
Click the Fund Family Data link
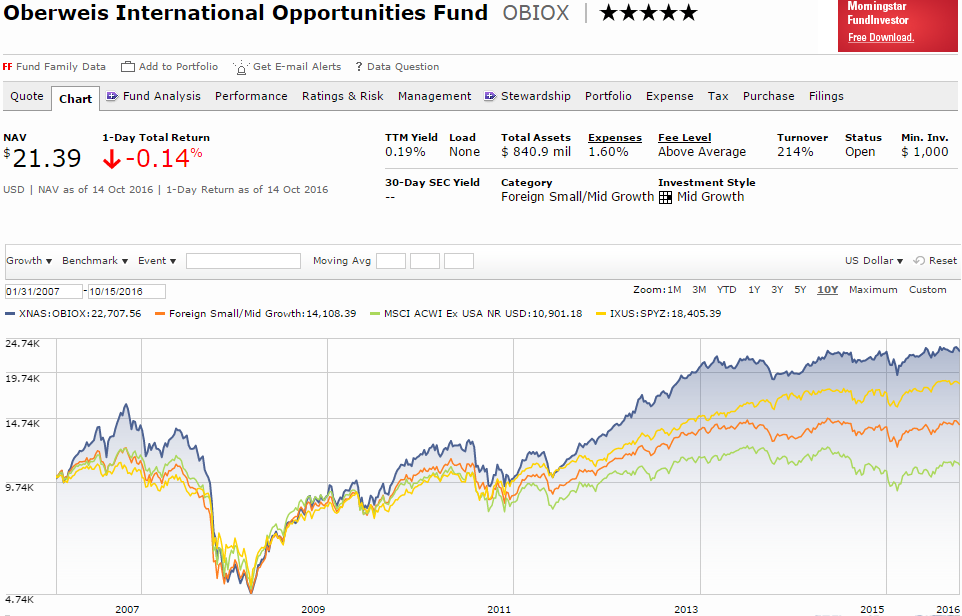[61, 67]
